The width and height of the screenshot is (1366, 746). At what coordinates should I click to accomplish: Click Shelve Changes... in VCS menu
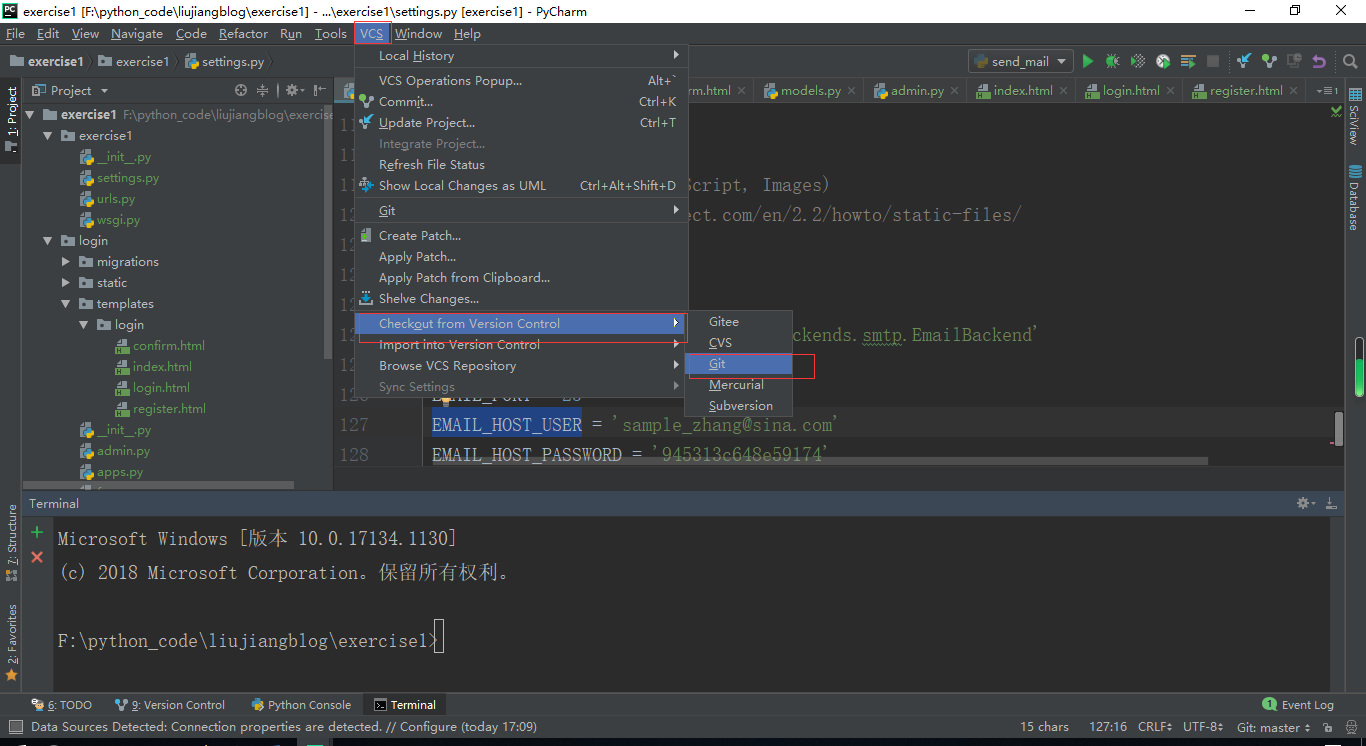521,299
